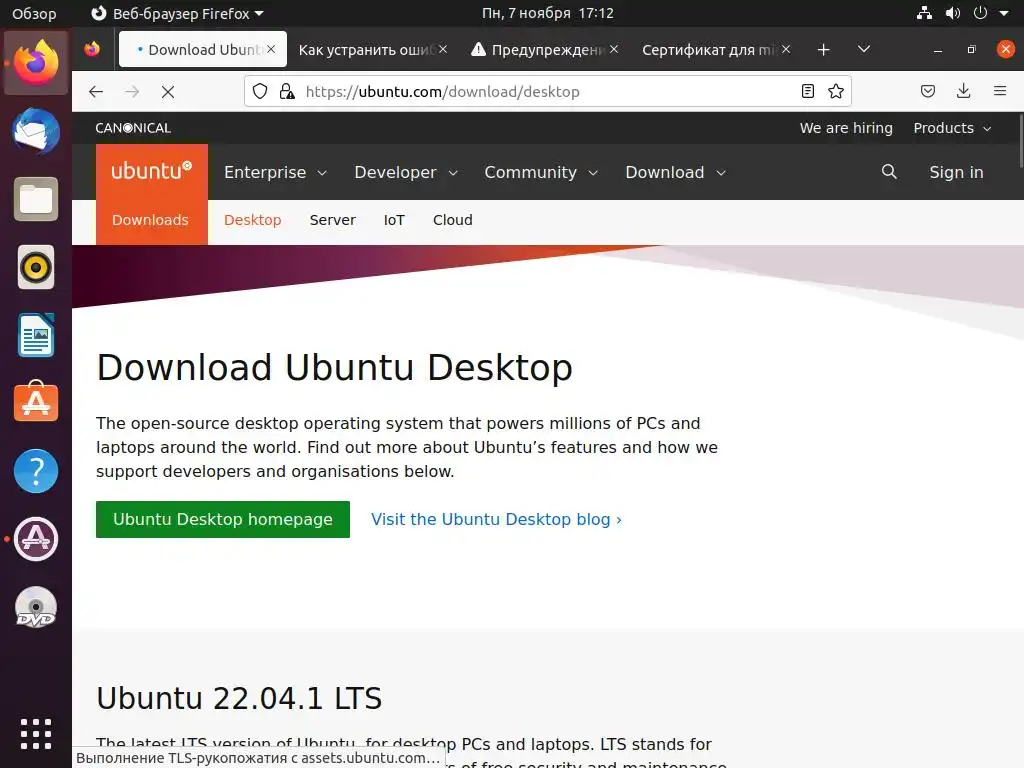Open a new tab with plus
The width and height of the screenshot is (1024, 768).
[824, 50]
